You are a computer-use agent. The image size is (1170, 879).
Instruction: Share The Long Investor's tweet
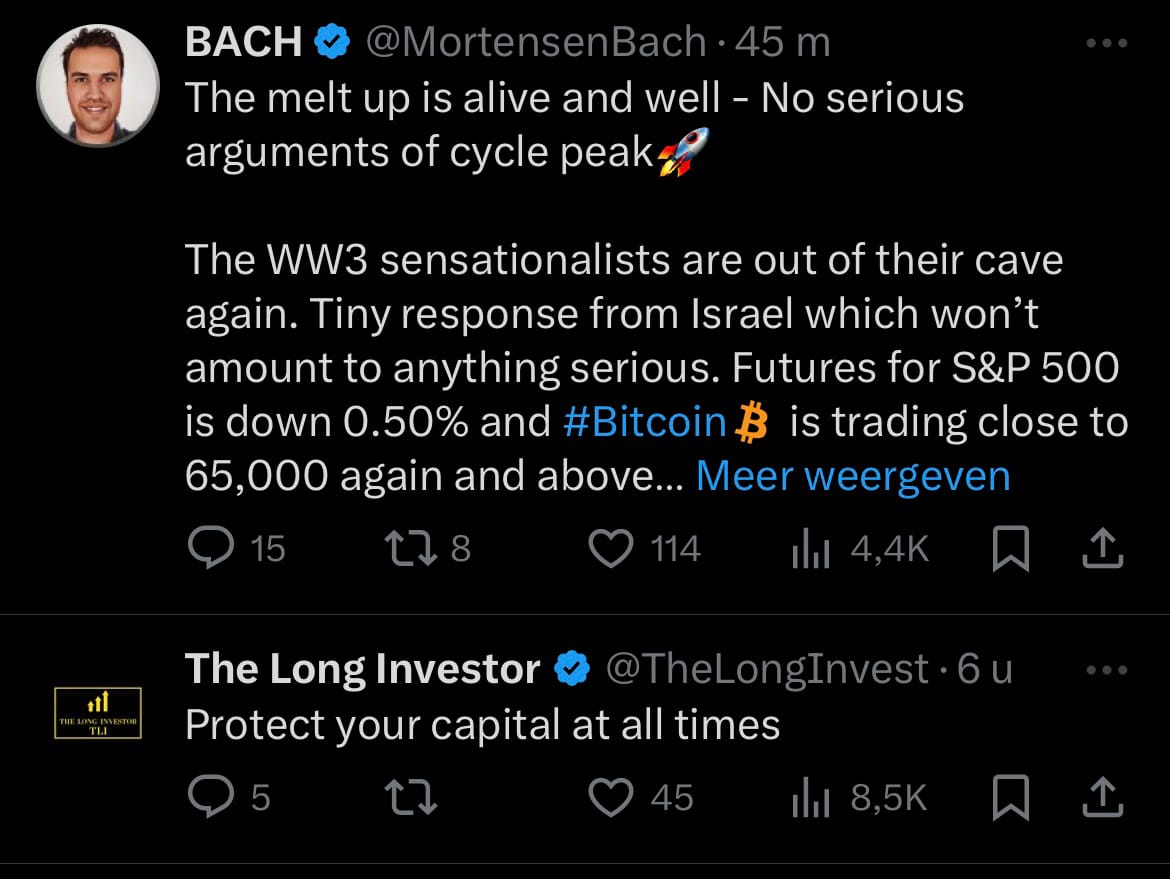pyautogui.click(x=1102, y=797)
